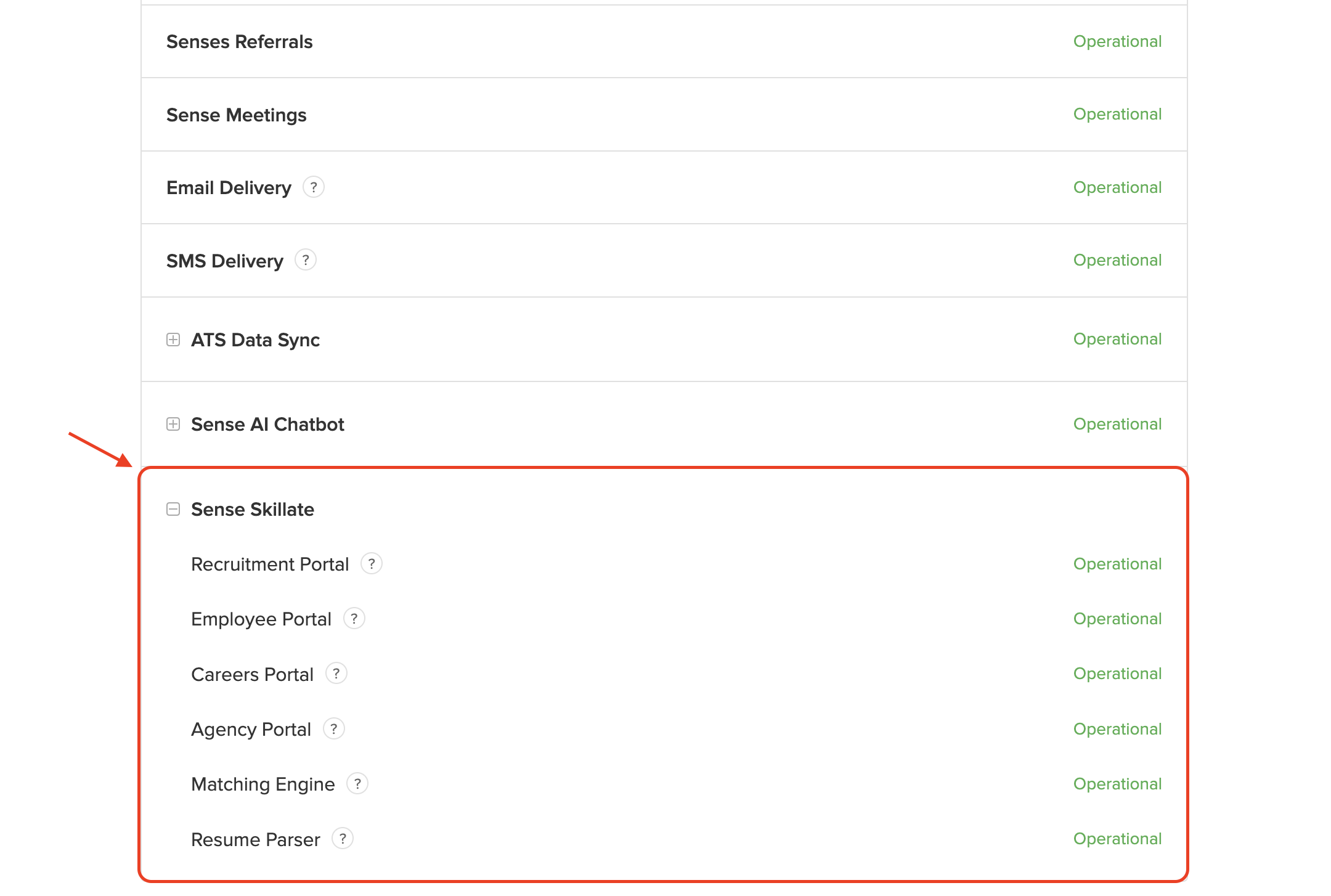Click SMS Delivery Operational status
This screenshot has width=1331, height=896.
[x=1117, y=260]
